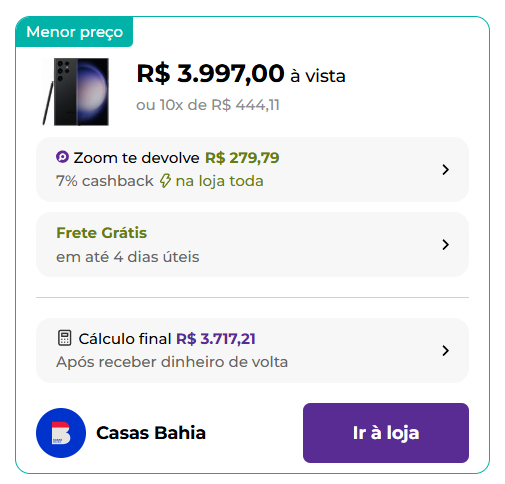
Task: Click the green lightning bolt cashback icon
Action: point(165,181)
